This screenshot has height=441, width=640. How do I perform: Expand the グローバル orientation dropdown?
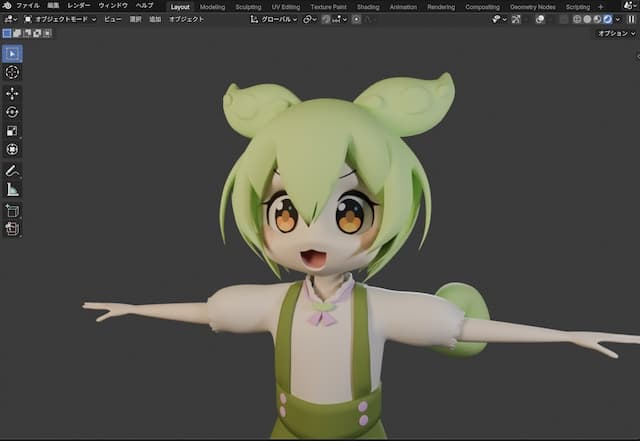tap(272, 19)
